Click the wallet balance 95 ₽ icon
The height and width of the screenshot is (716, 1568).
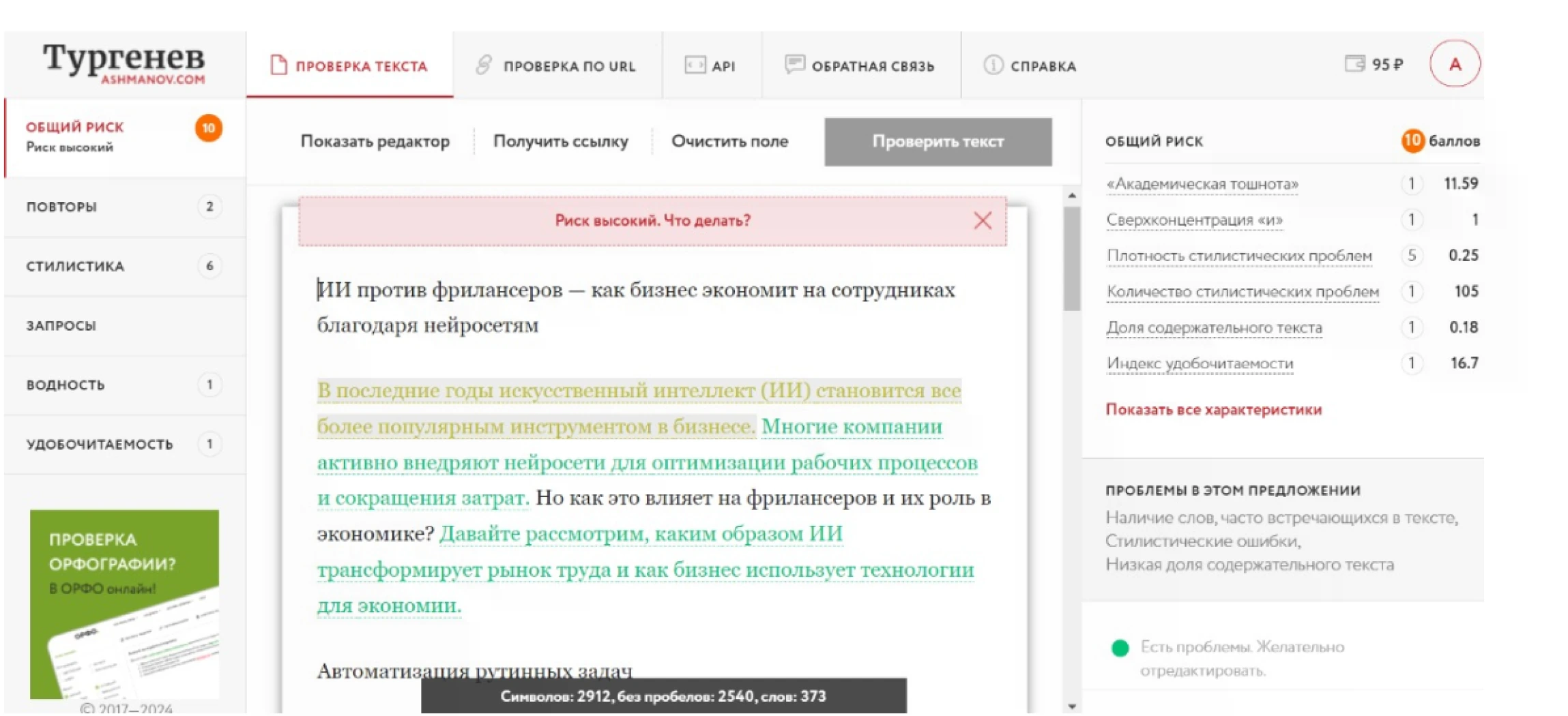click(x=1353, y=64)
